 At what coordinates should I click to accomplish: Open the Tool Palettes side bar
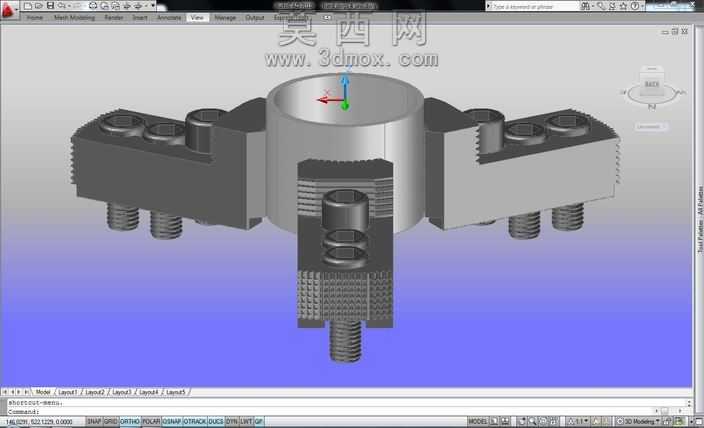700,220
